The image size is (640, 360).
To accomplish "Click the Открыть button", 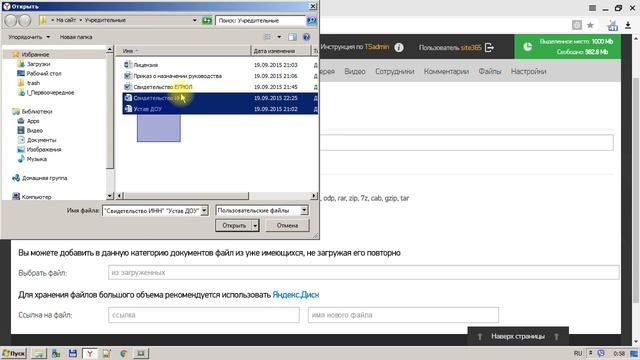I will [x=234, y=225].
